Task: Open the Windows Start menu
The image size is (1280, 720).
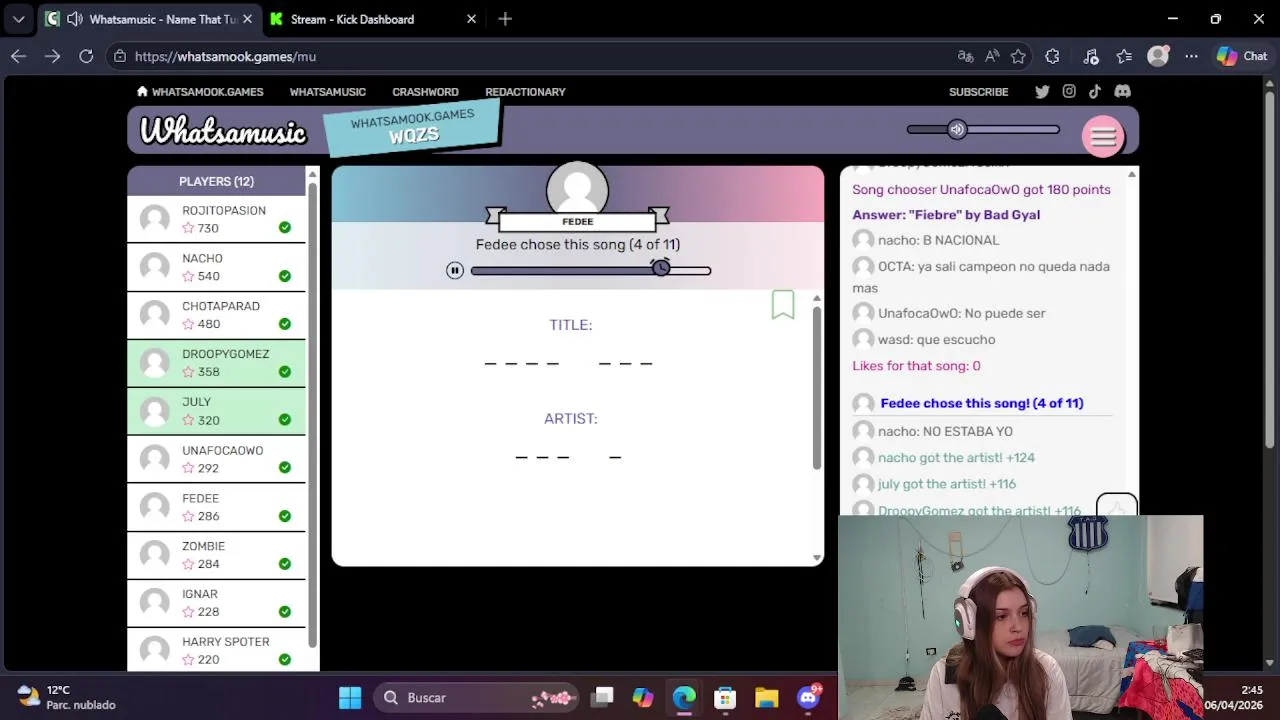Action: pos(350,697)
